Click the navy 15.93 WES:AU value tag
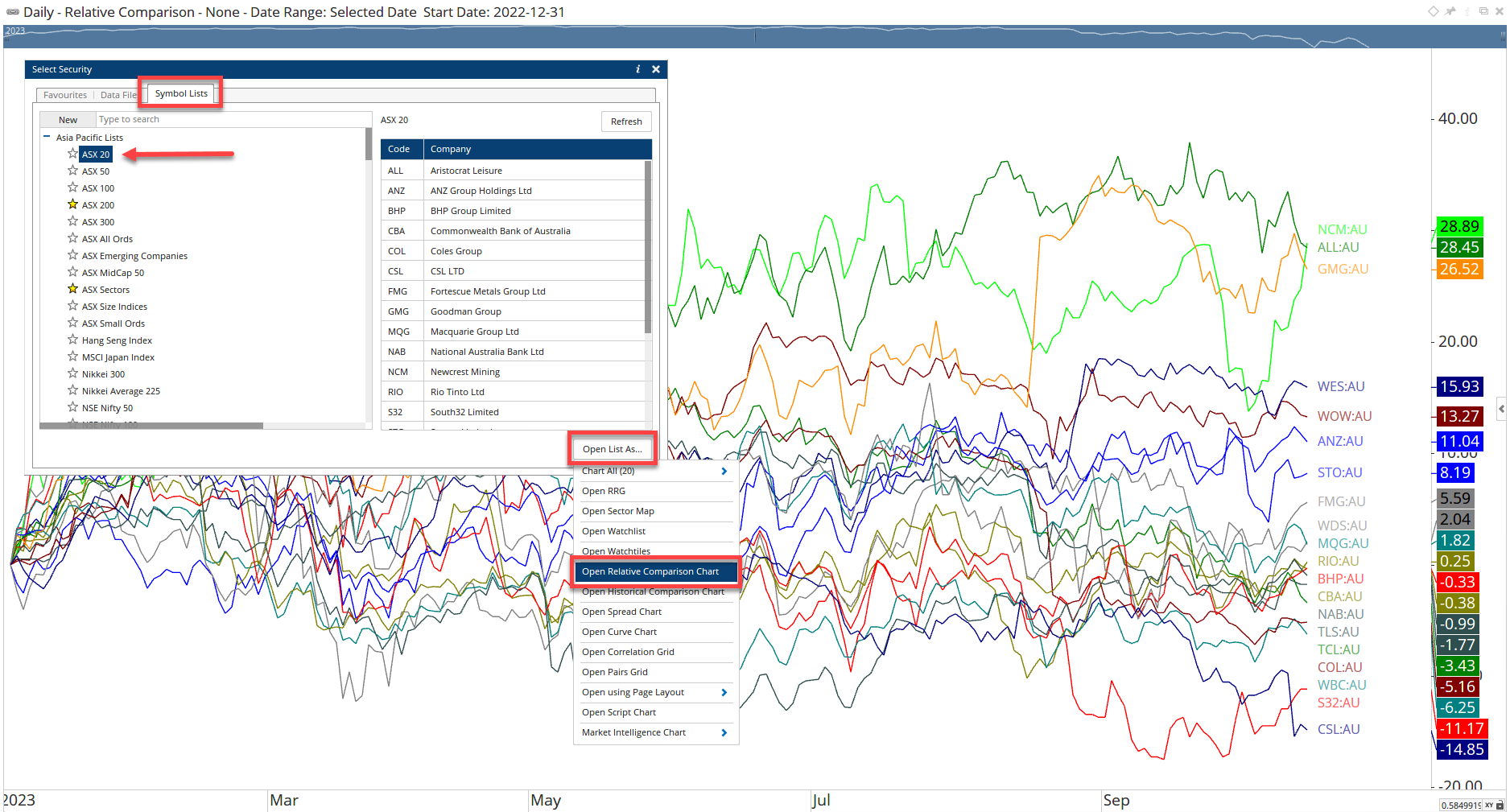This screenshot has height=812, width=1510. (1459, 386)
